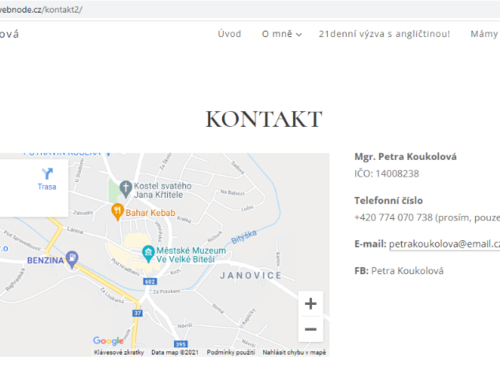This screenshot has height=375, width=500.
Task: Select the Bahar Kebab restaurant pin
Action: pos(117,212)
